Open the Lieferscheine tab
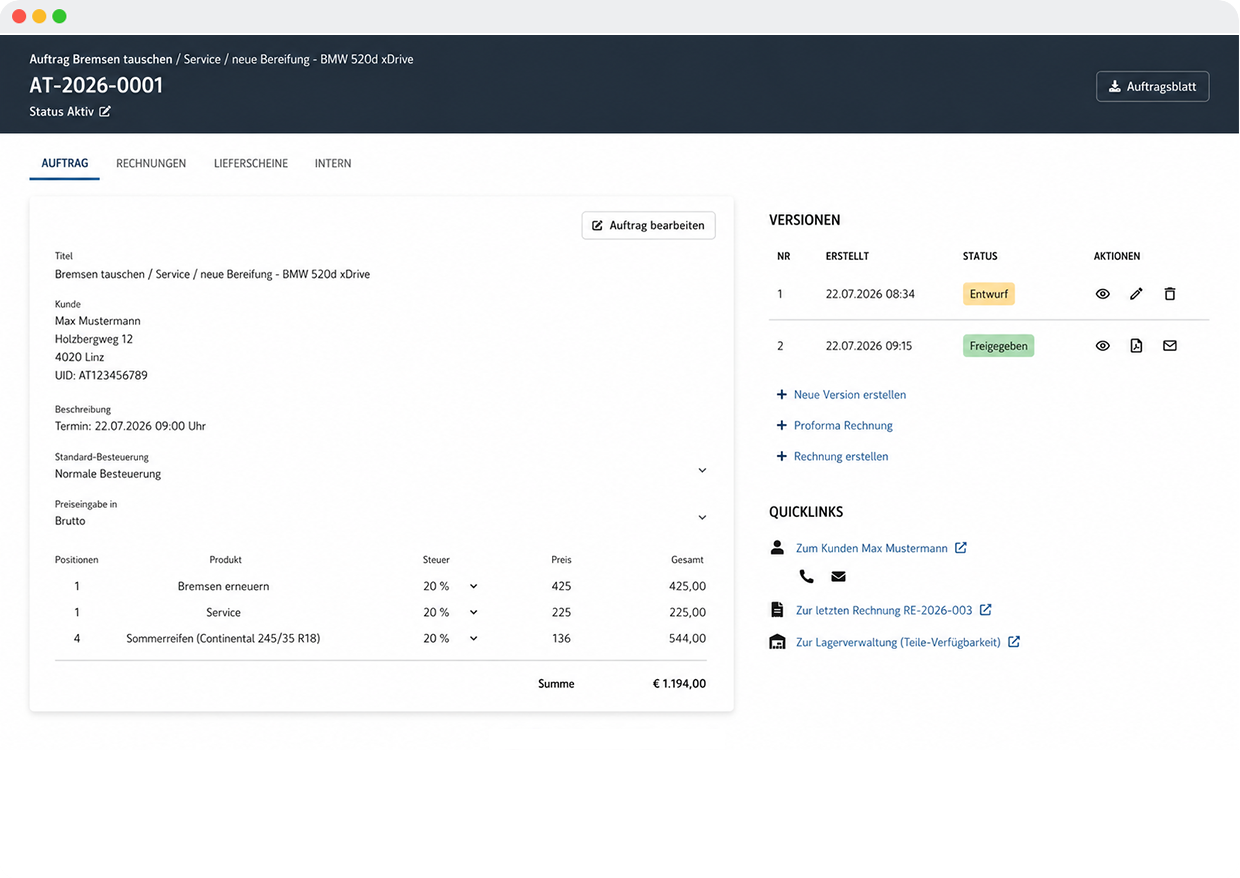 pos(251,163)
